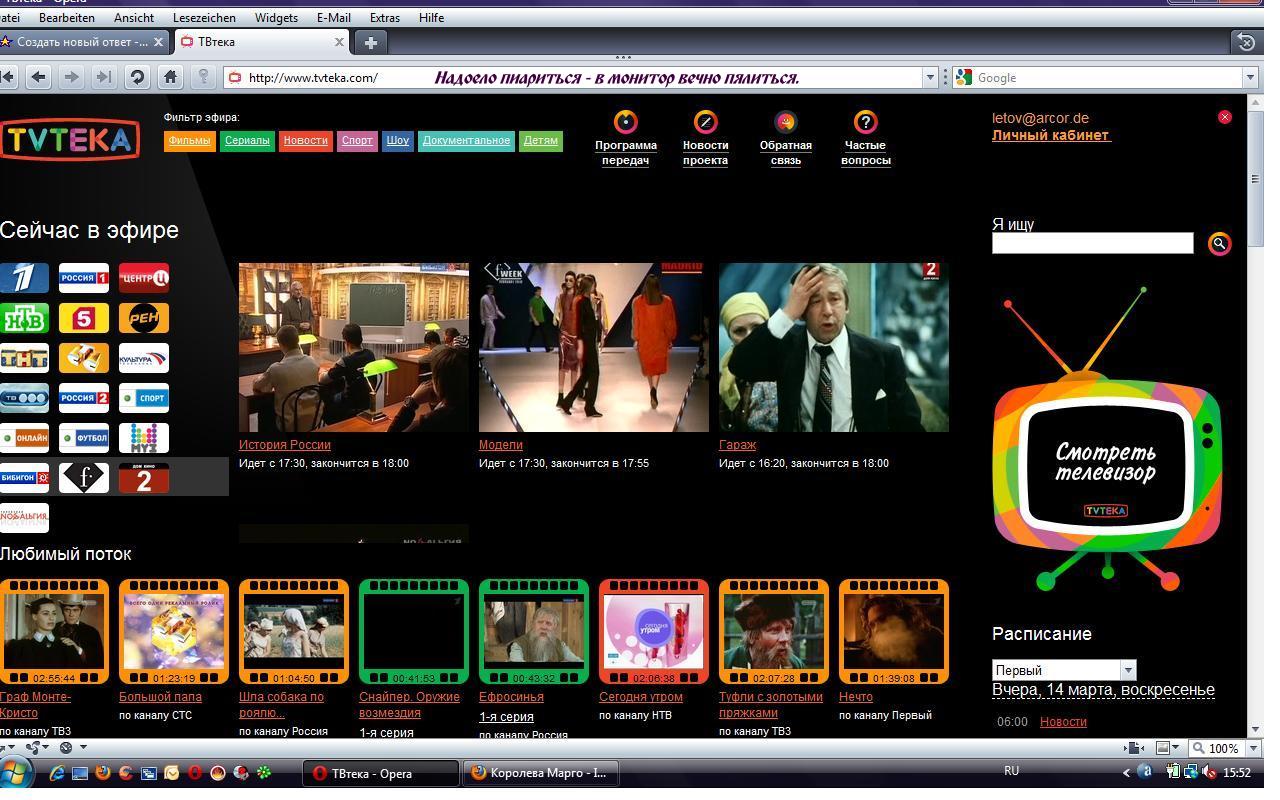Open the Личный кабинет link

point(1051,135)
